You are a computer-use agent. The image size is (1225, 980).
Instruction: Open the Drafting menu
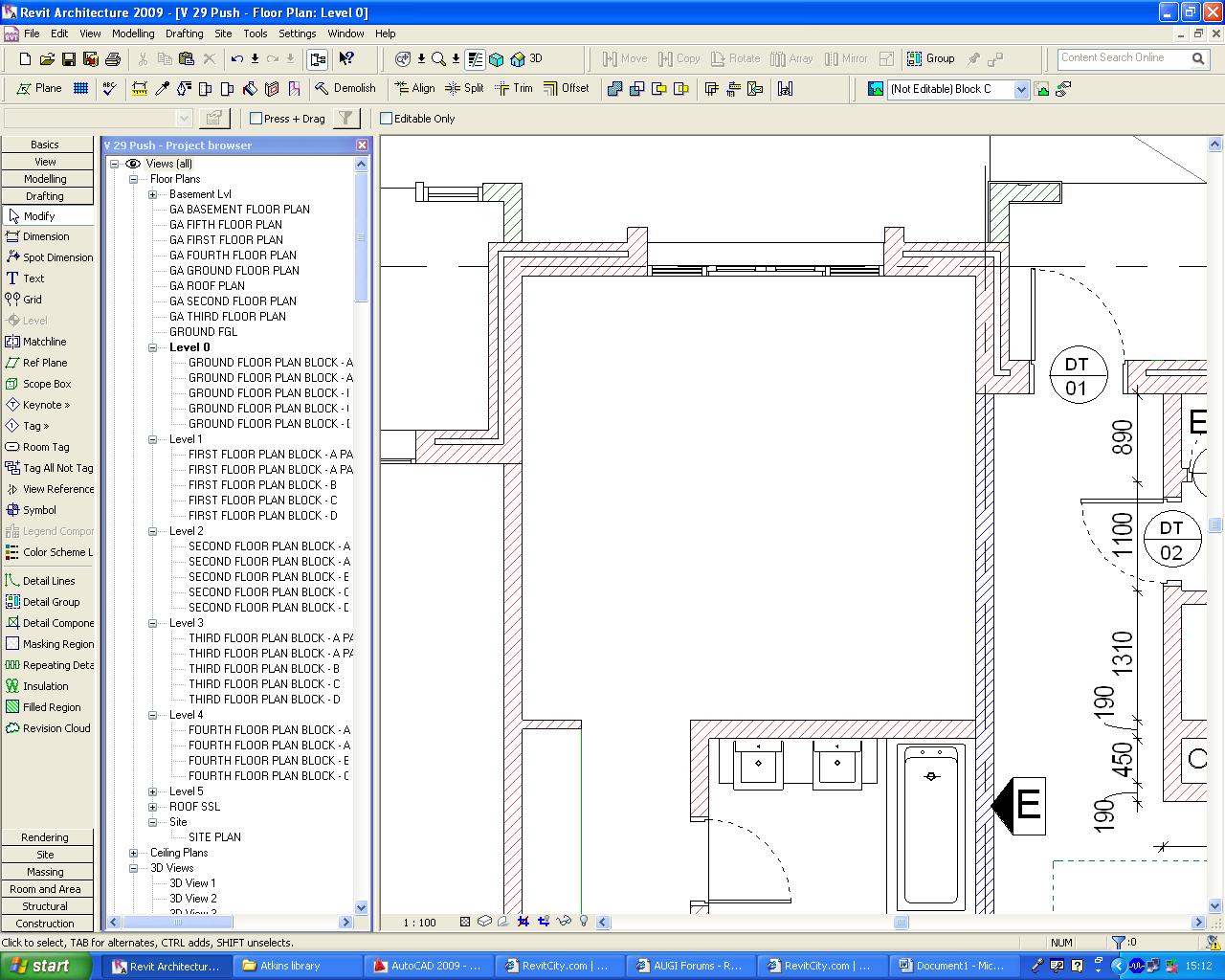[184, 33]
